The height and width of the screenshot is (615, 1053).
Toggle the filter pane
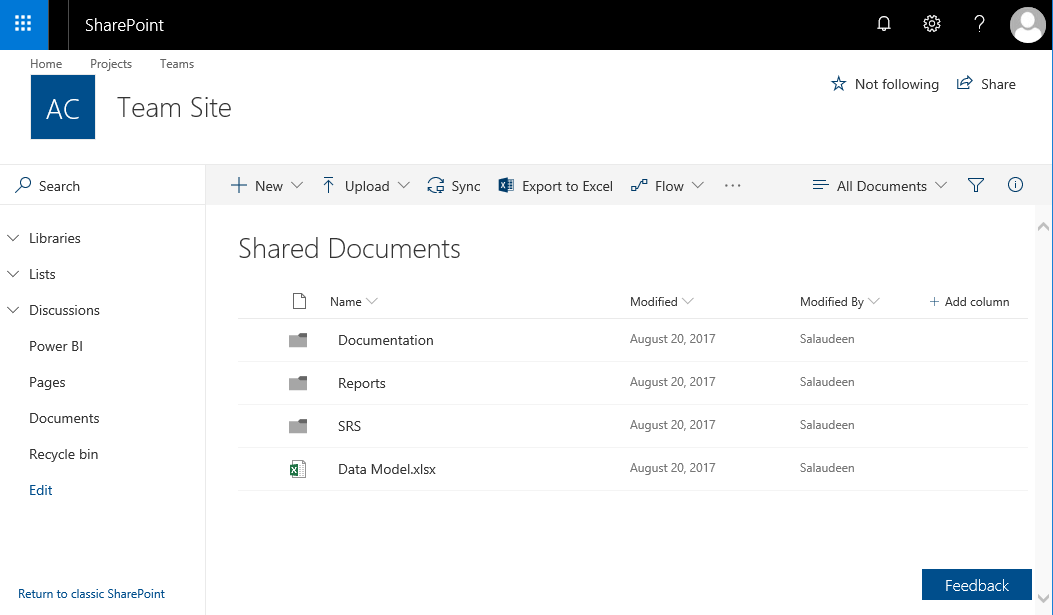(976, 185)
